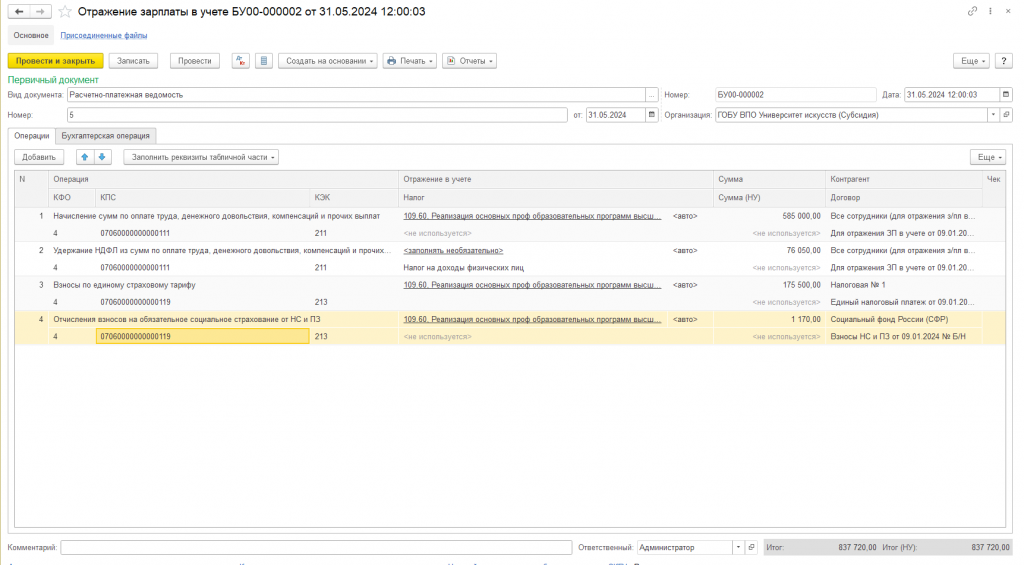Open <заполнять необязательно> link in row 2

click(453, 250)
